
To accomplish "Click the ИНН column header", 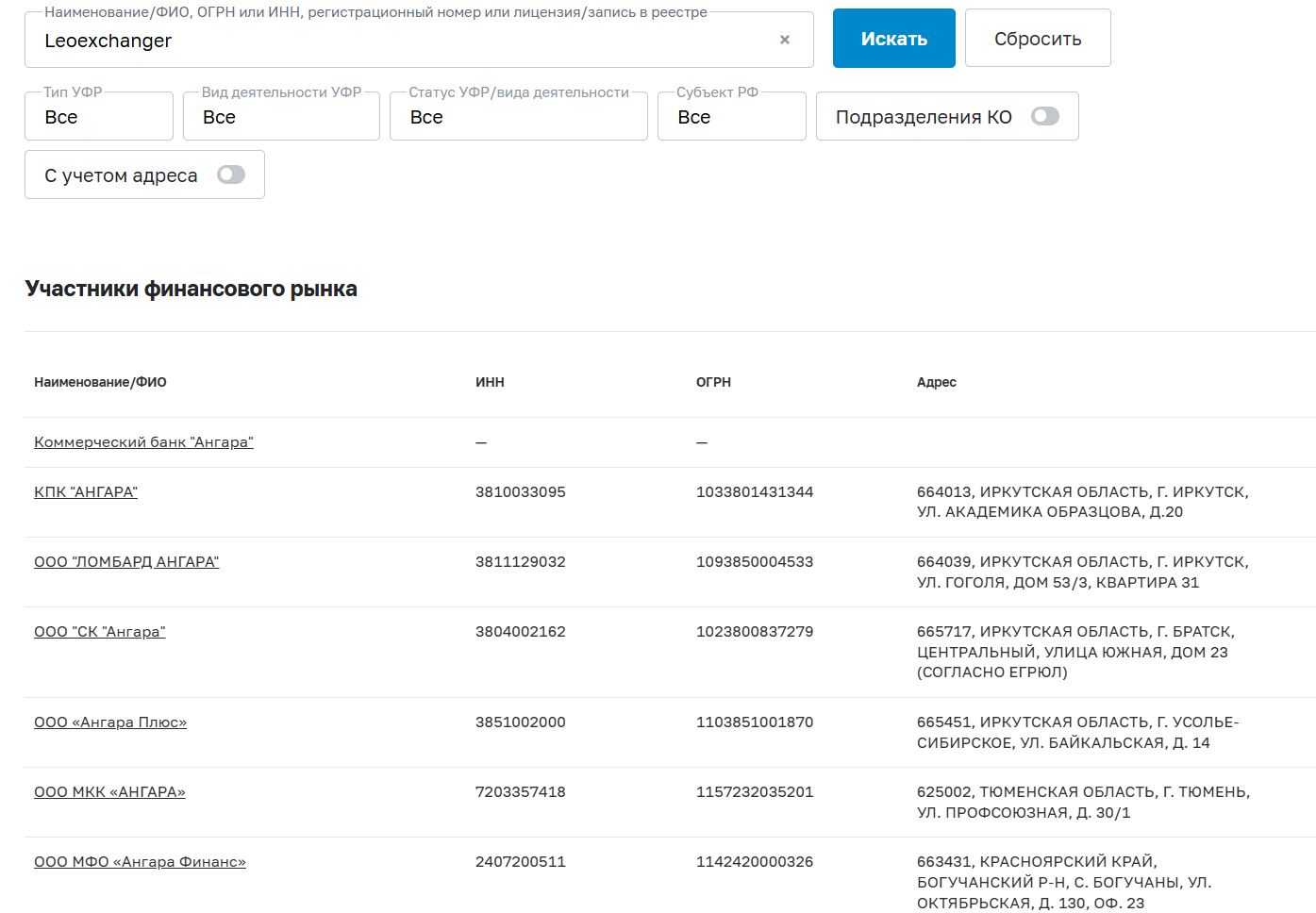I will (x=490, y=382).
